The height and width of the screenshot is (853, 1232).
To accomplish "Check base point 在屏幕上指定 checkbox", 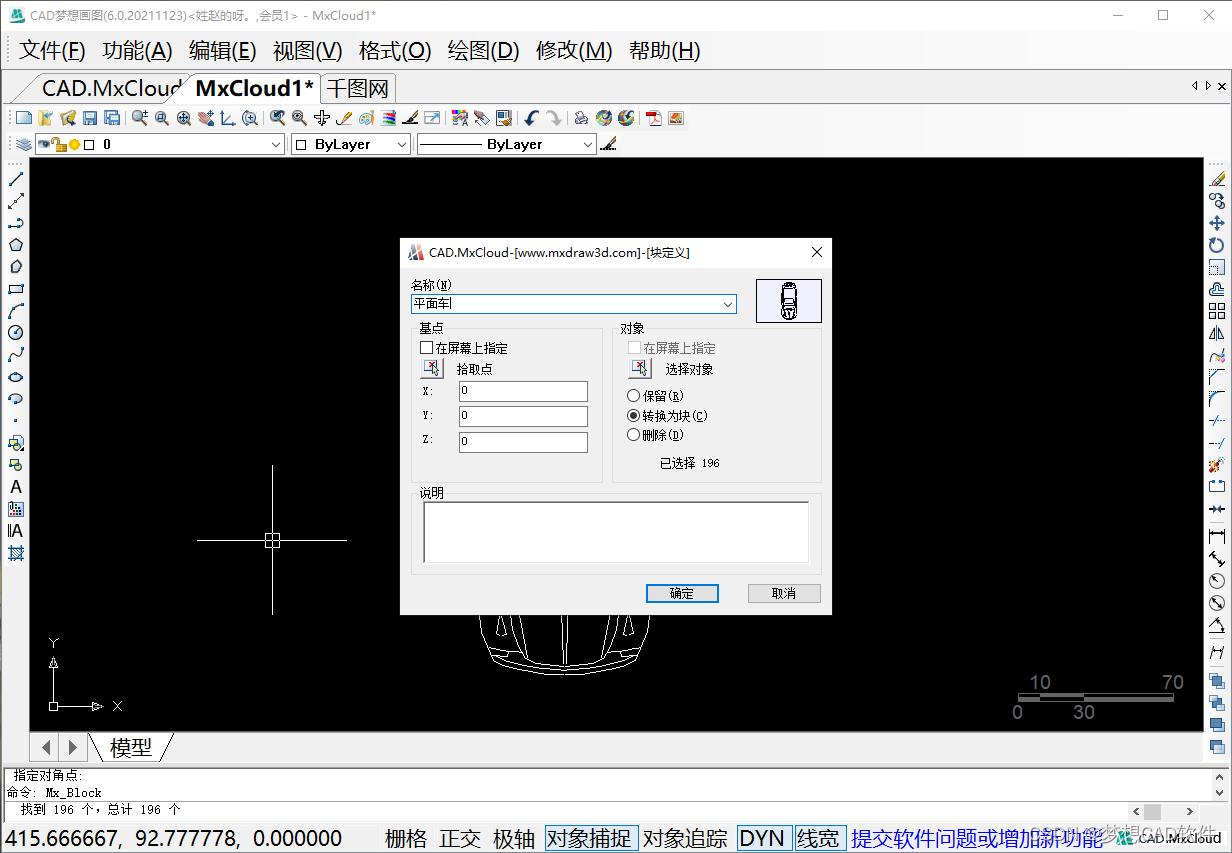I will click(x=427, y=348).
